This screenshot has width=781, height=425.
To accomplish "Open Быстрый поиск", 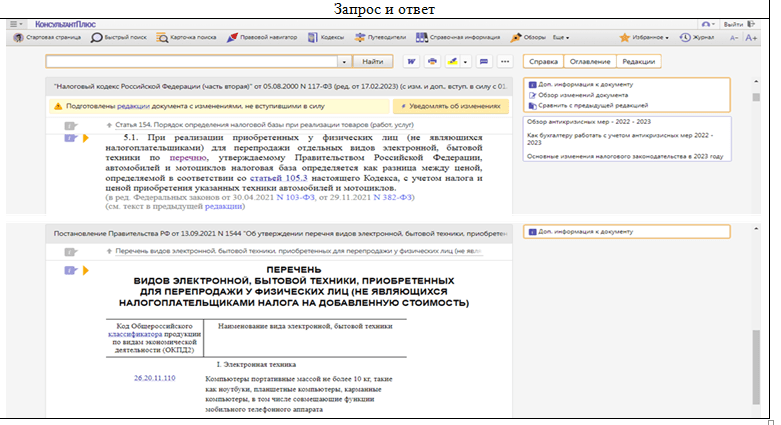I will 119,37.
